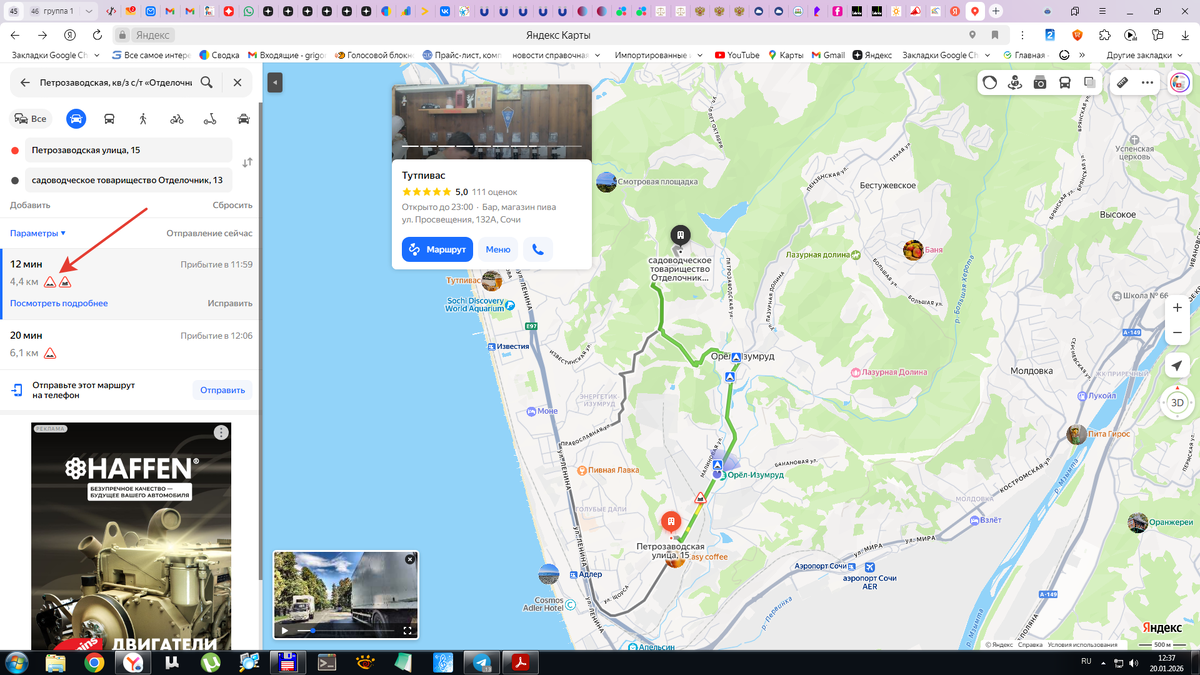Play the mini video preview
1200x675 pixels.
(x=285, y=630)
